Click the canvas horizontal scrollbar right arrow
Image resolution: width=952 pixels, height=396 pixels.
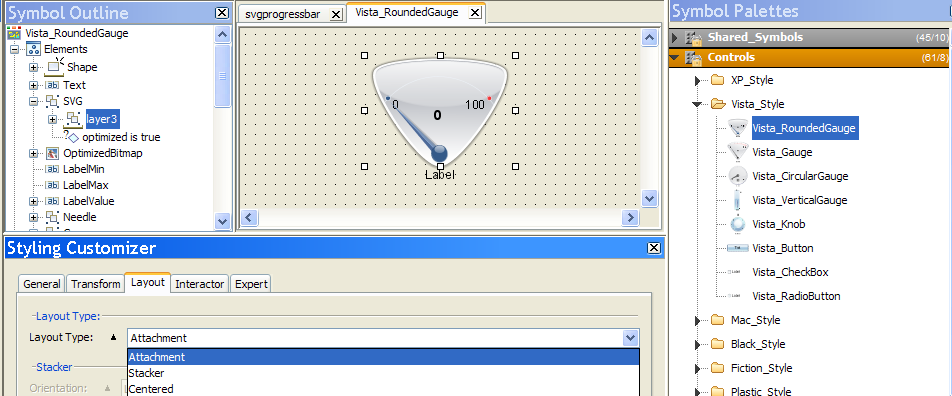[630, 217]
